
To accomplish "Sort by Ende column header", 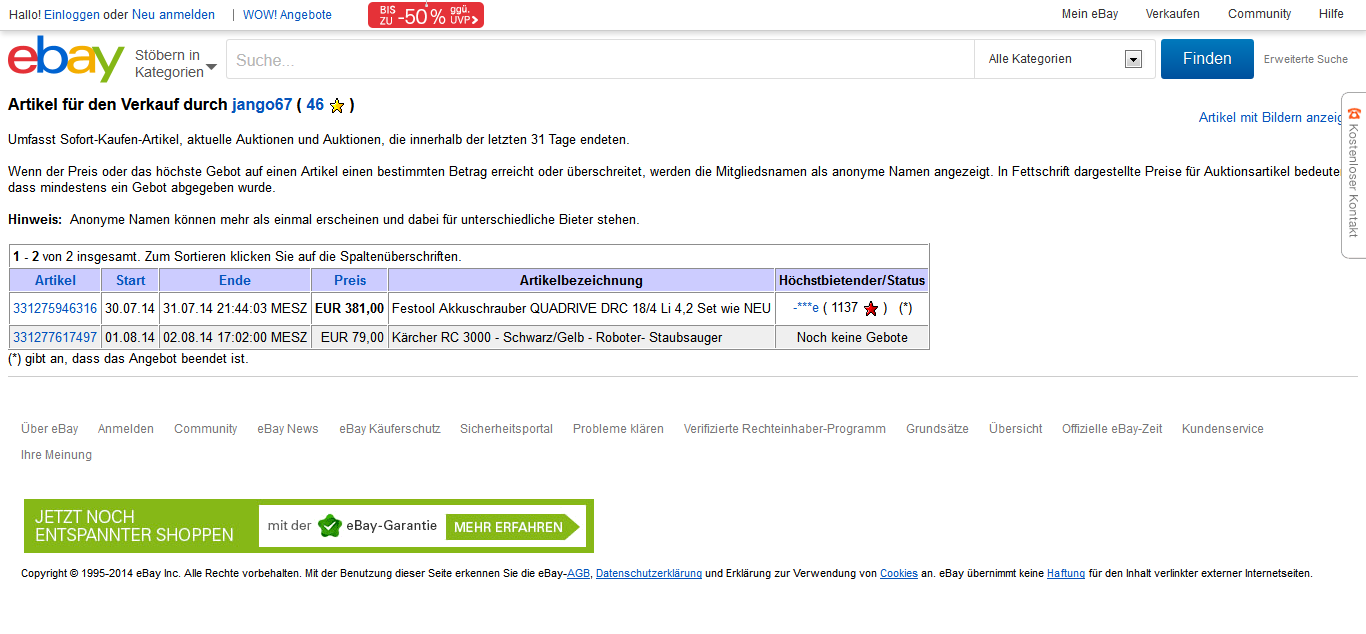I will pyautogui.click(x=235, y=280).
